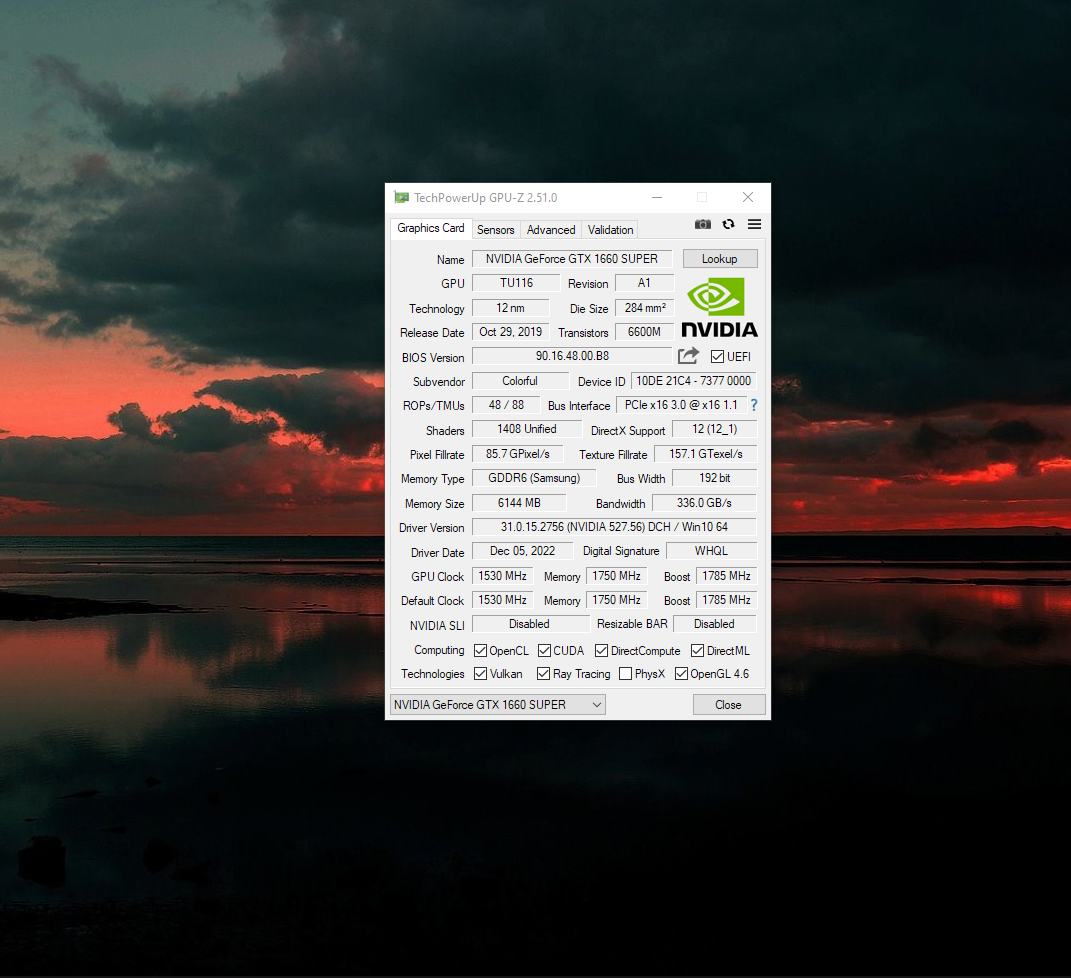Click the Release Date Oct 29, 2019
Image resolution: width=1071 pixels, height=978 pixels.
[511, 332]
